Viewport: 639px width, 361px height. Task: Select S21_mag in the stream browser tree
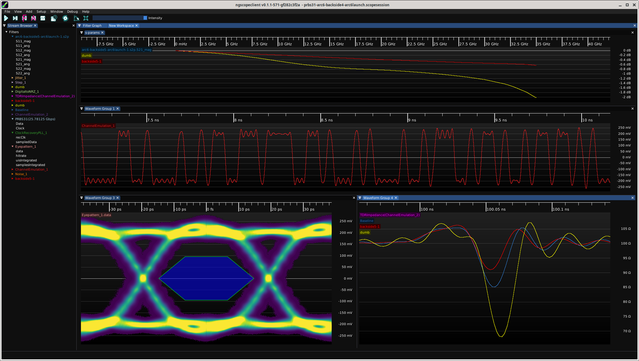click(x=23, y=59)
